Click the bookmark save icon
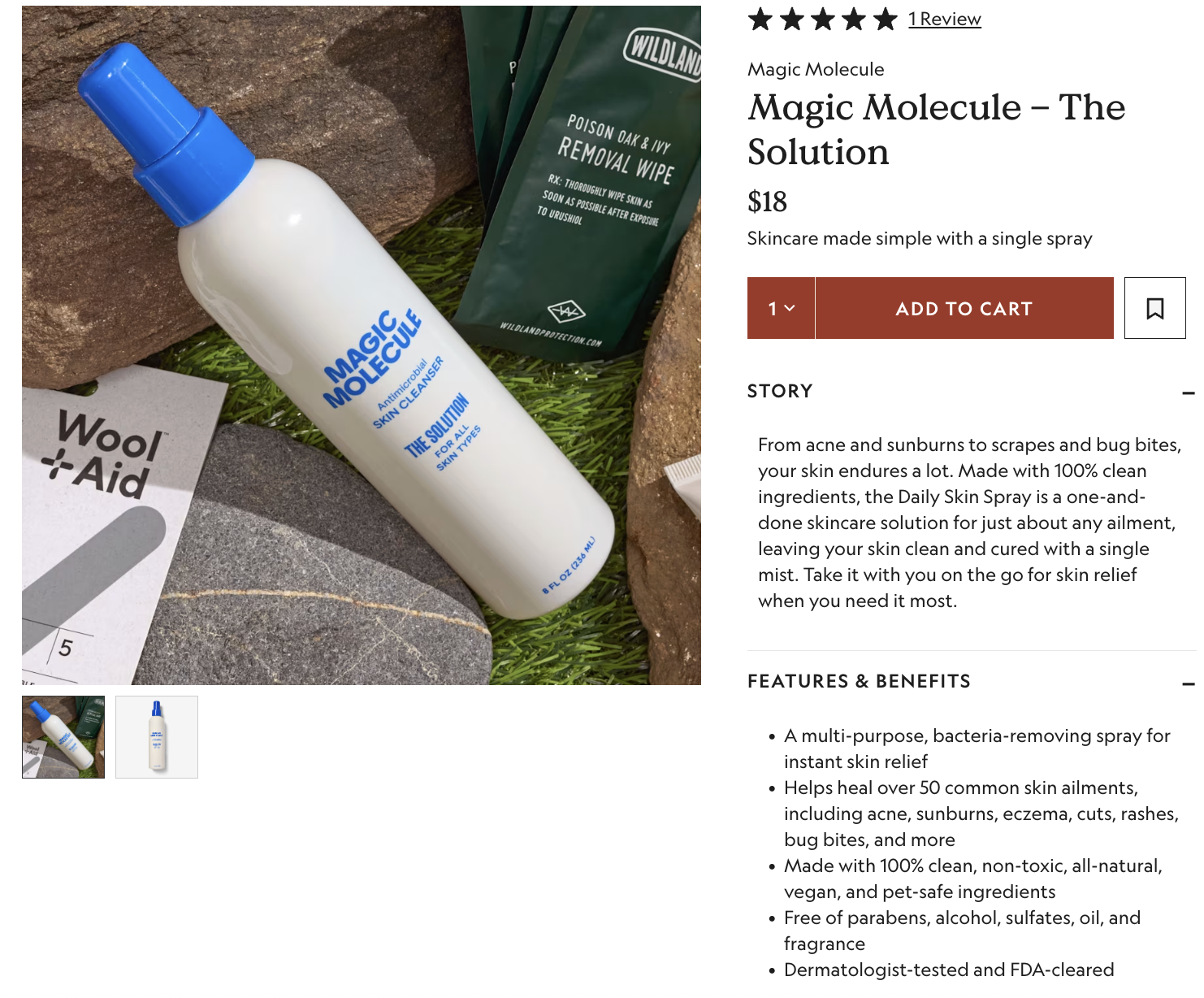Image resolution: width=1204 pixels, height=998 pixels. coord(1154,308)
